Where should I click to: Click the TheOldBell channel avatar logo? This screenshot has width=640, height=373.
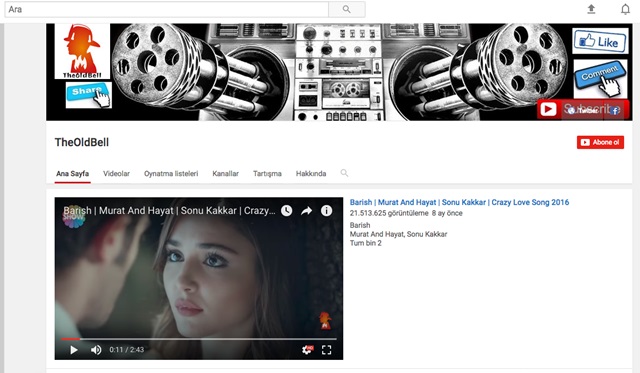pos(82,51)
